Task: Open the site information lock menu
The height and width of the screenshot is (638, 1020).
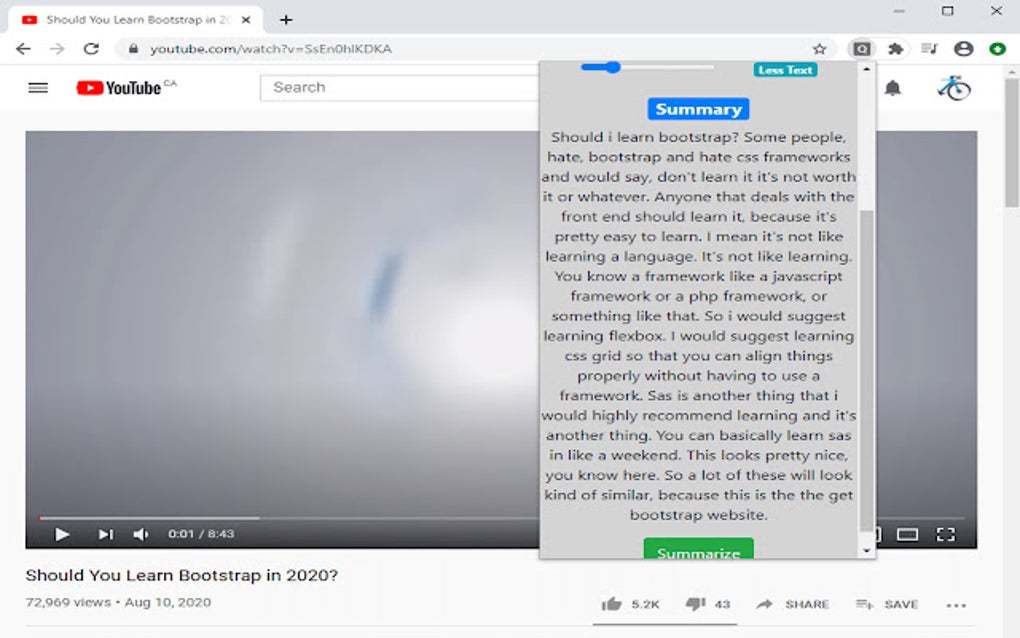Action: [x=132, y=47]
